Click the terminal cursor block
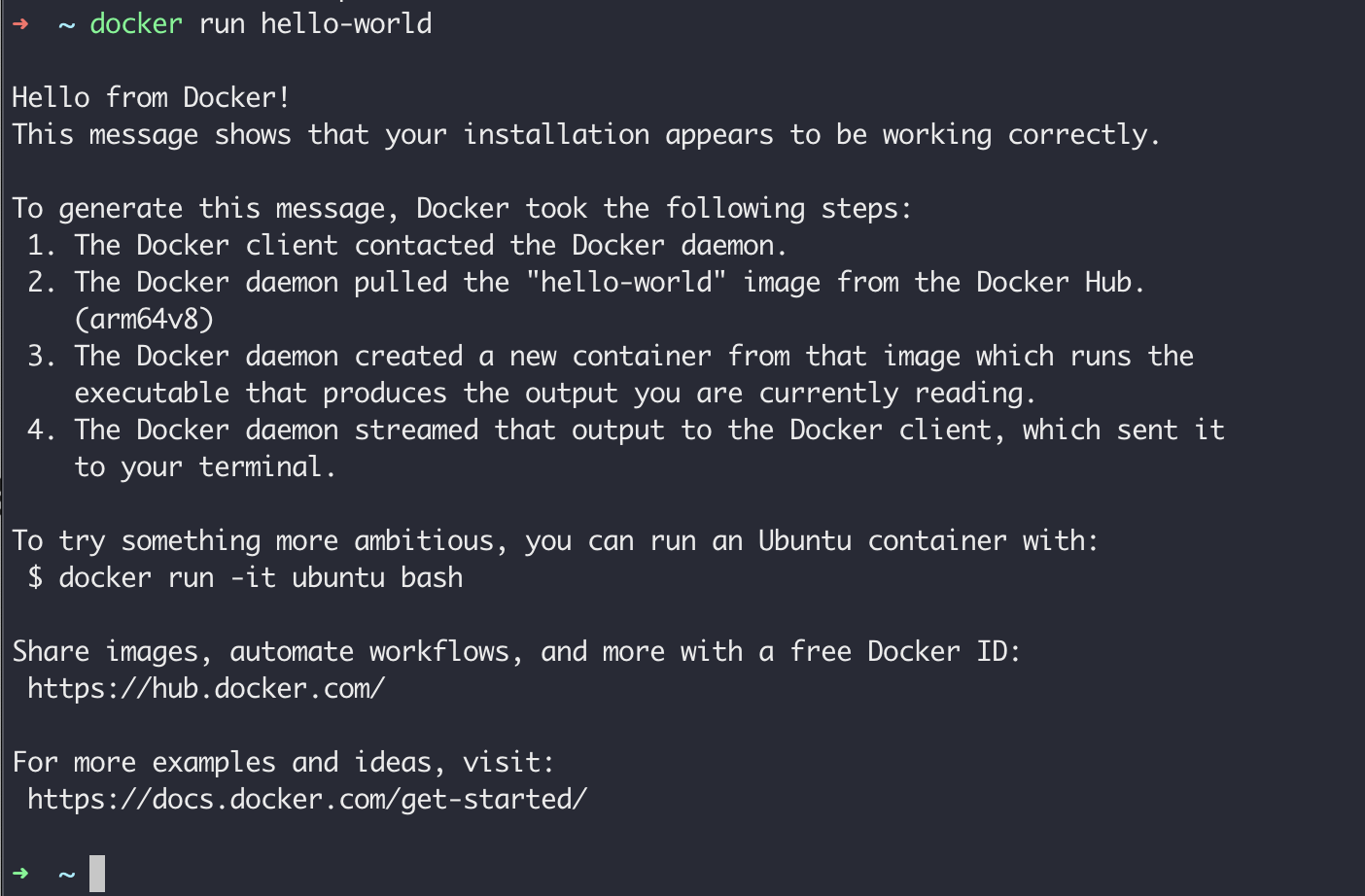Screen dimensions: 1365x896 [97, 873]
